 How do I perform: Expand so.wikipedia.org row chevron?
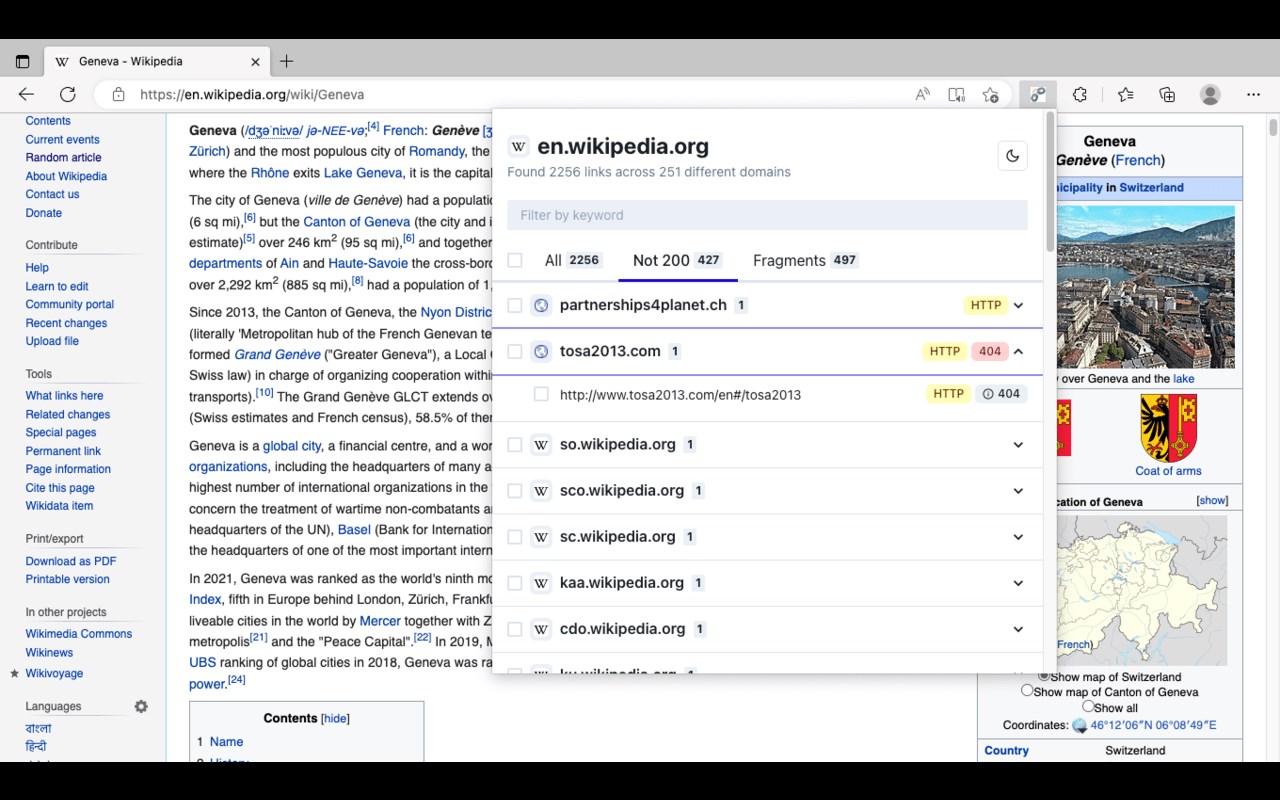1018,444
